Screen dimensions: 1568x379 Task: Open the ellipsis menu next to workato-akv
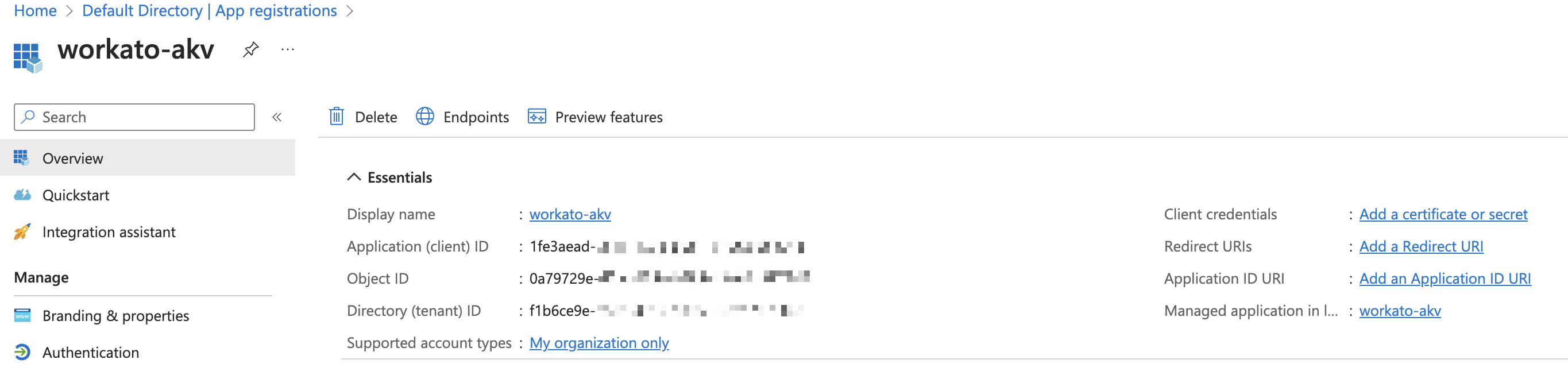[287, 50]
